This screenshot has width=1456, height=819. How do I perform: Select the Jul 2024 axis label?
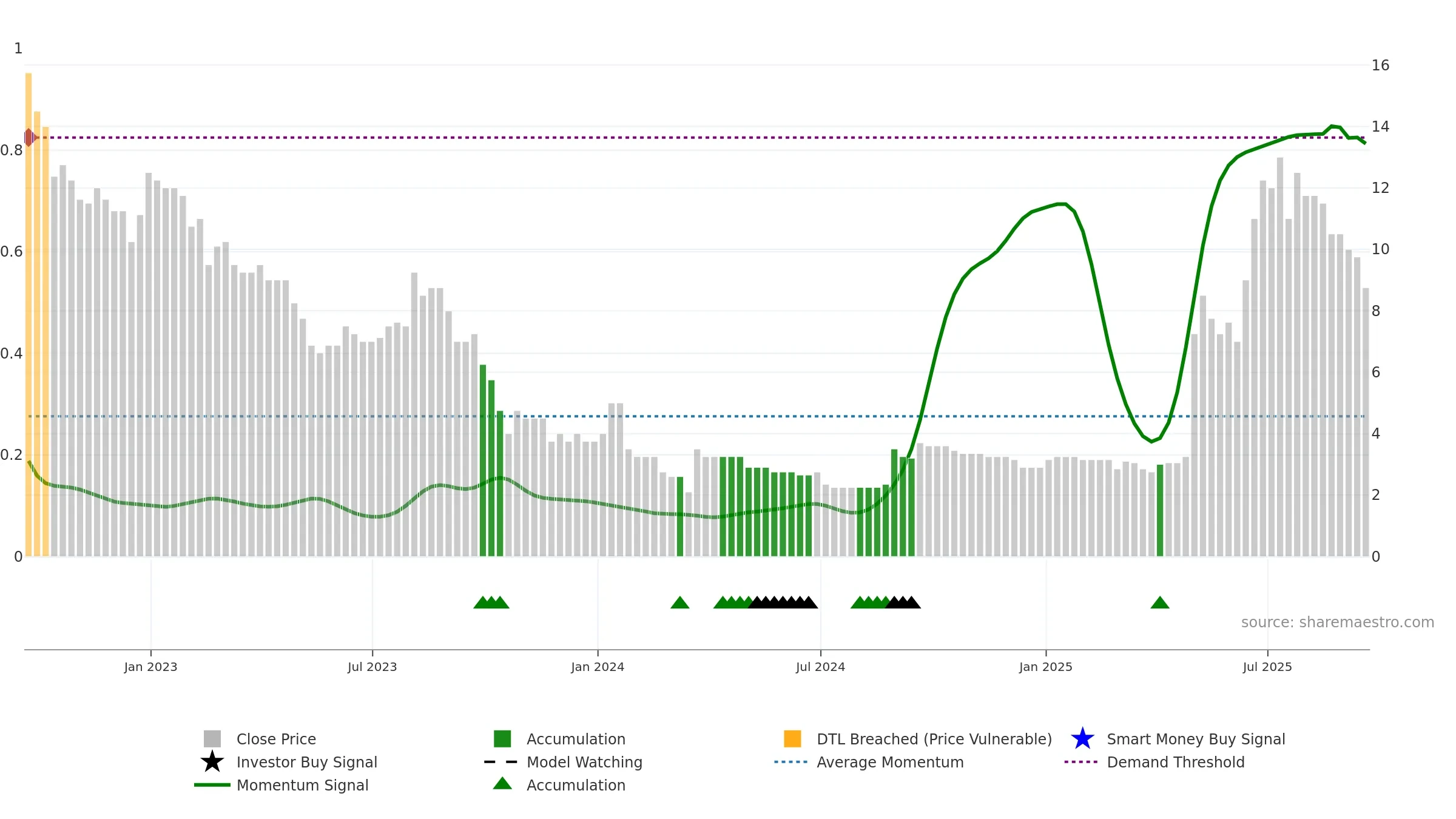(x=820, y=667)
